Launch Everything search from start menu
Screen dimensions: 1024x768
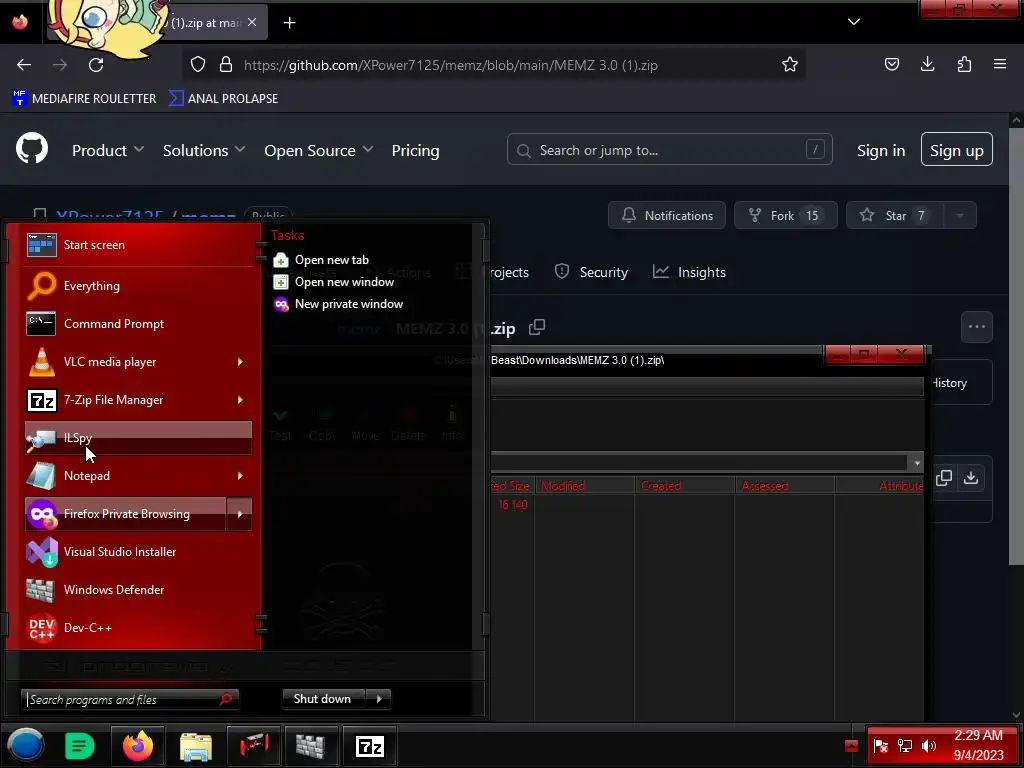[138, 285]
